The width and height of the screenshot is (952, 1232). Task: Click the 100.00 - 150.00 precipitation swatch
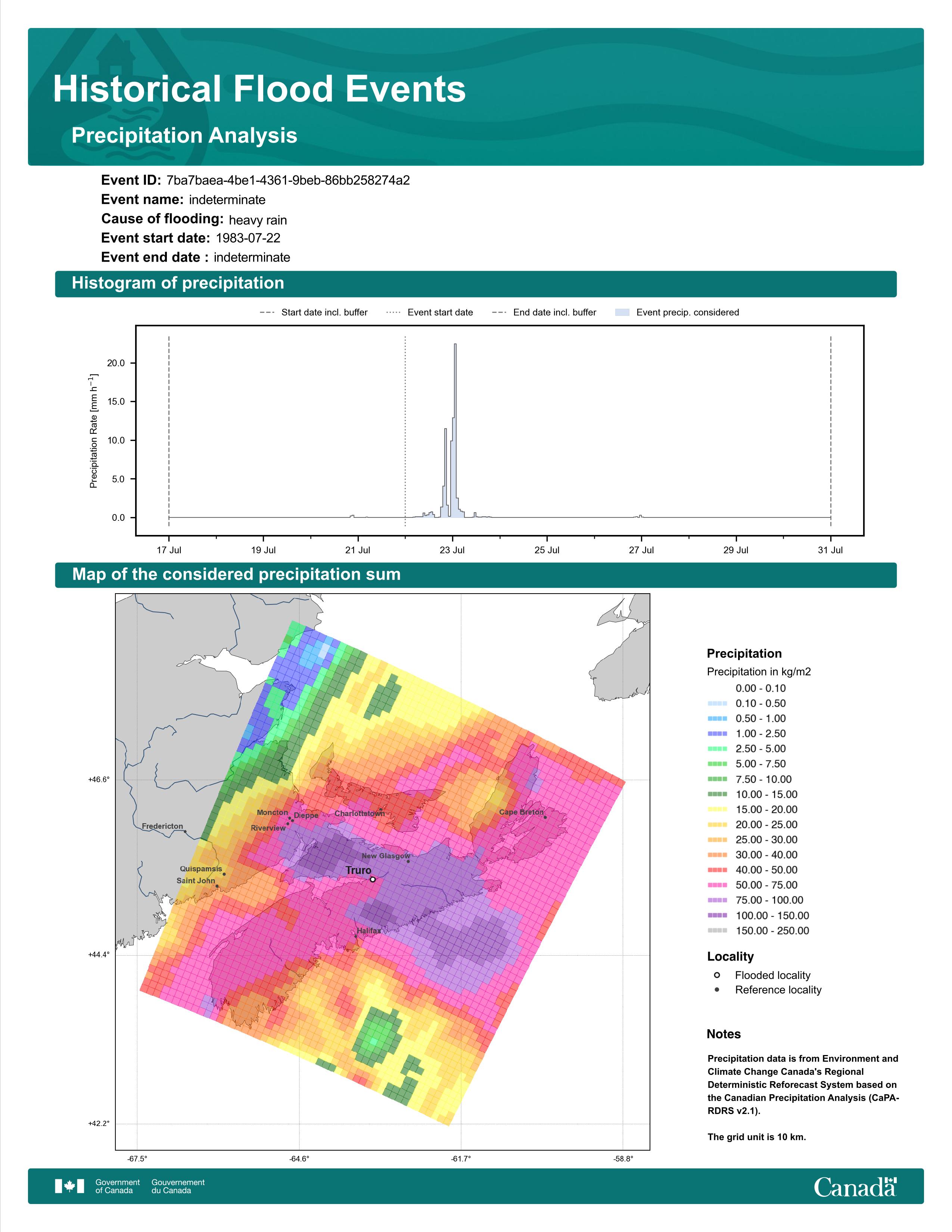(x=718, y=915)
